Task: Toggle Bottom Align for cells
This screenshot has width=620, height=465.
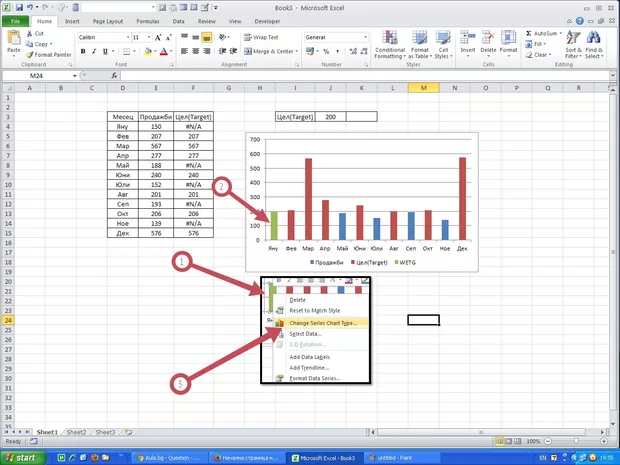Action: pyautogui.click(x=206, y=37)
